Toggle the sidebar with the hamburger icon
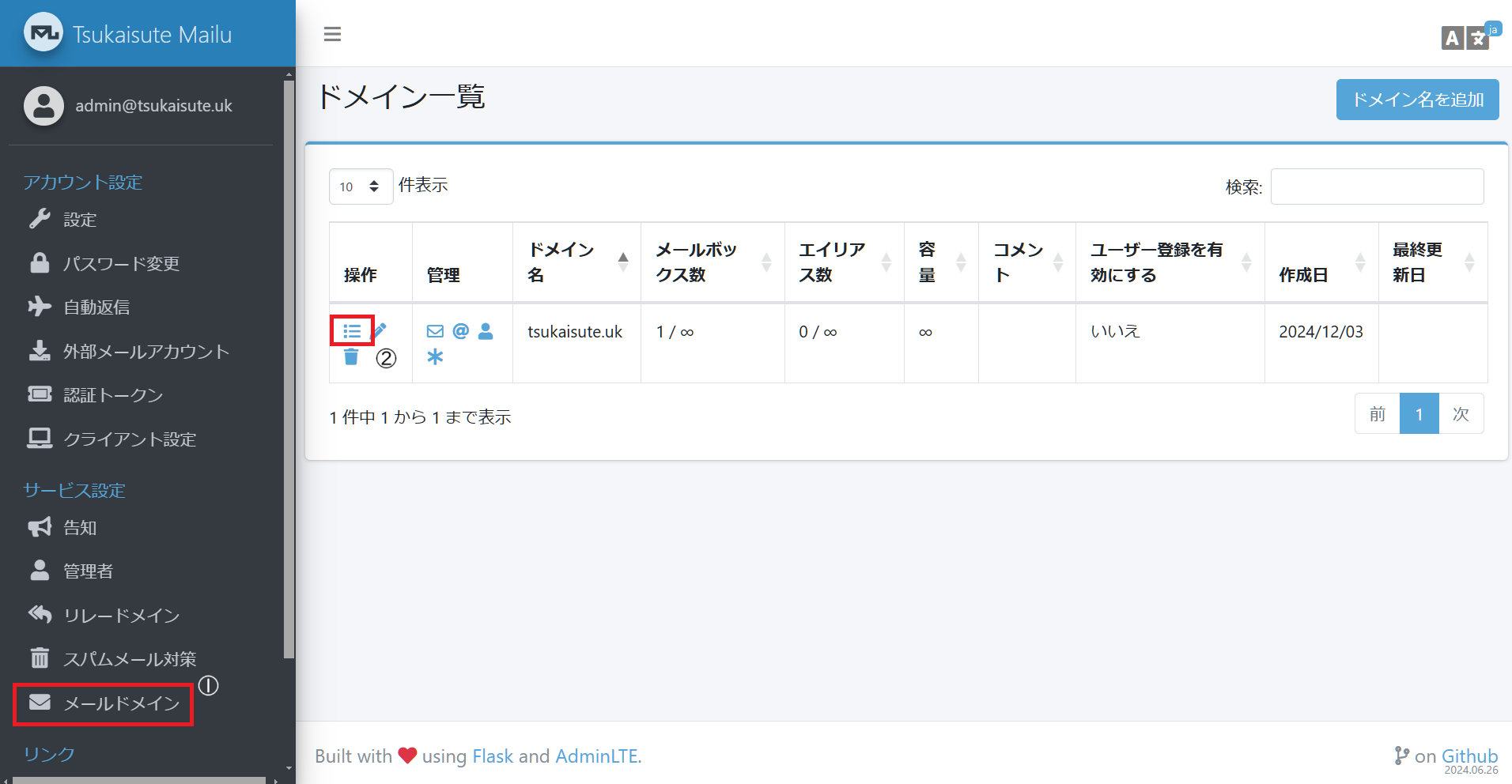This screenshot has height=784, width=1512. click(x=332, y=34)
